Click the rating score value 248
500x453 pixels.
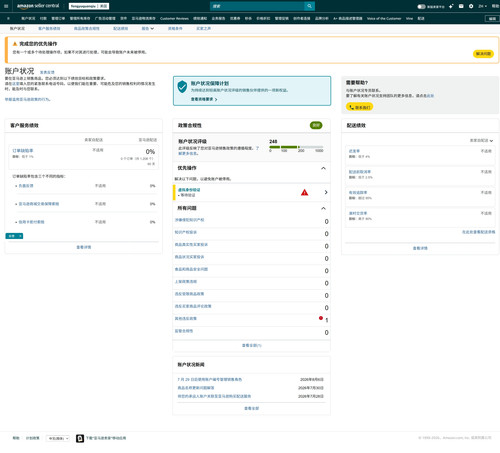(273, 141)
